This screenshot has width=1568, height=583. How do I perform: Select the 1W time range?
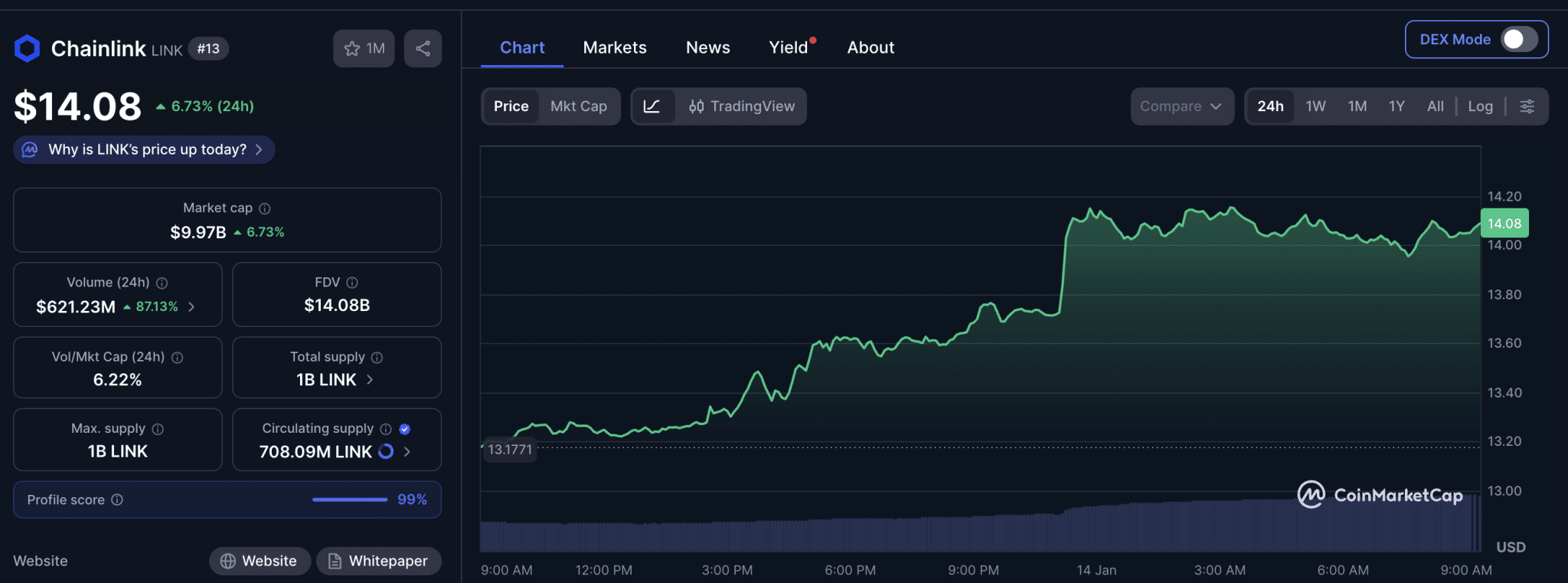1315,106
